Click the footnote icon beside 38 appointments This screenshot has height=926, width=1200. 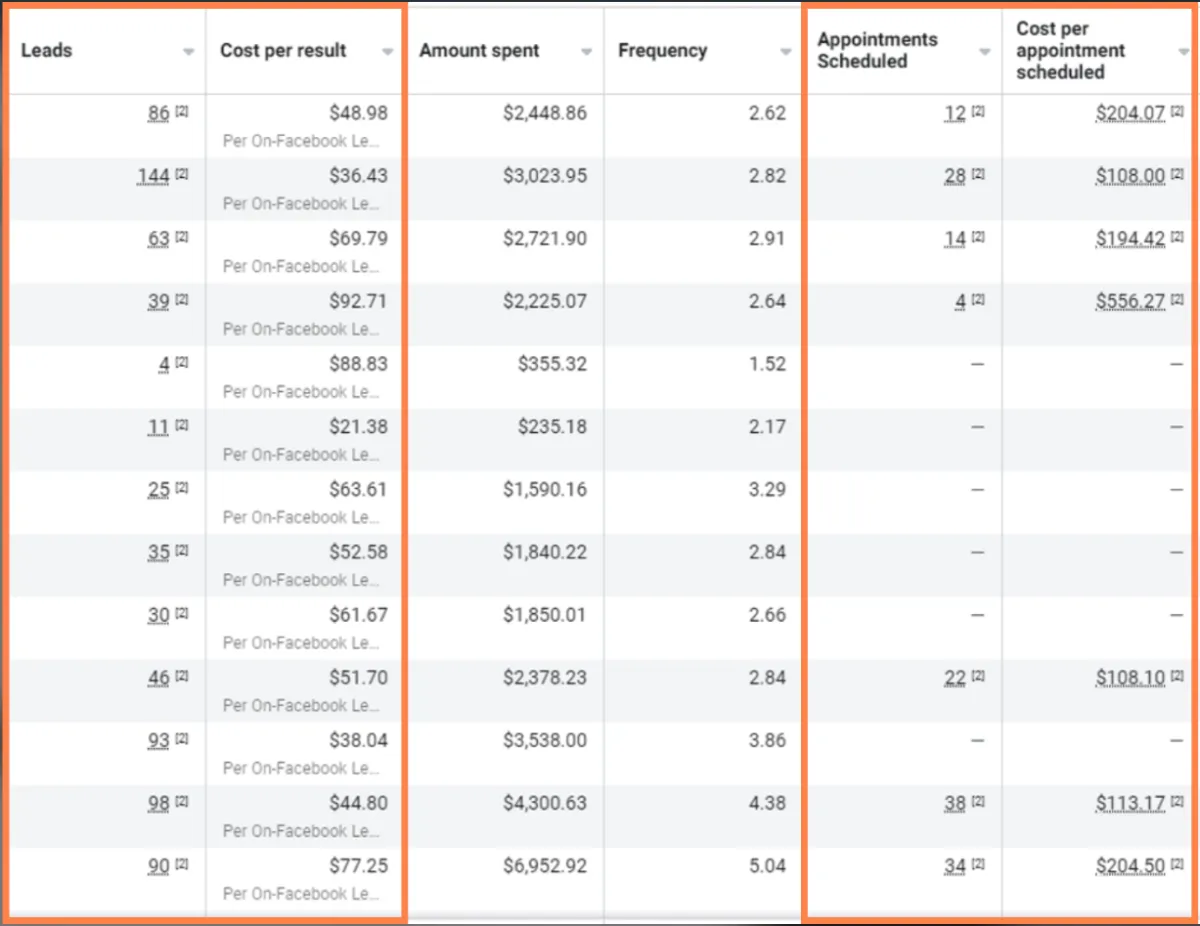coord(978,802)
